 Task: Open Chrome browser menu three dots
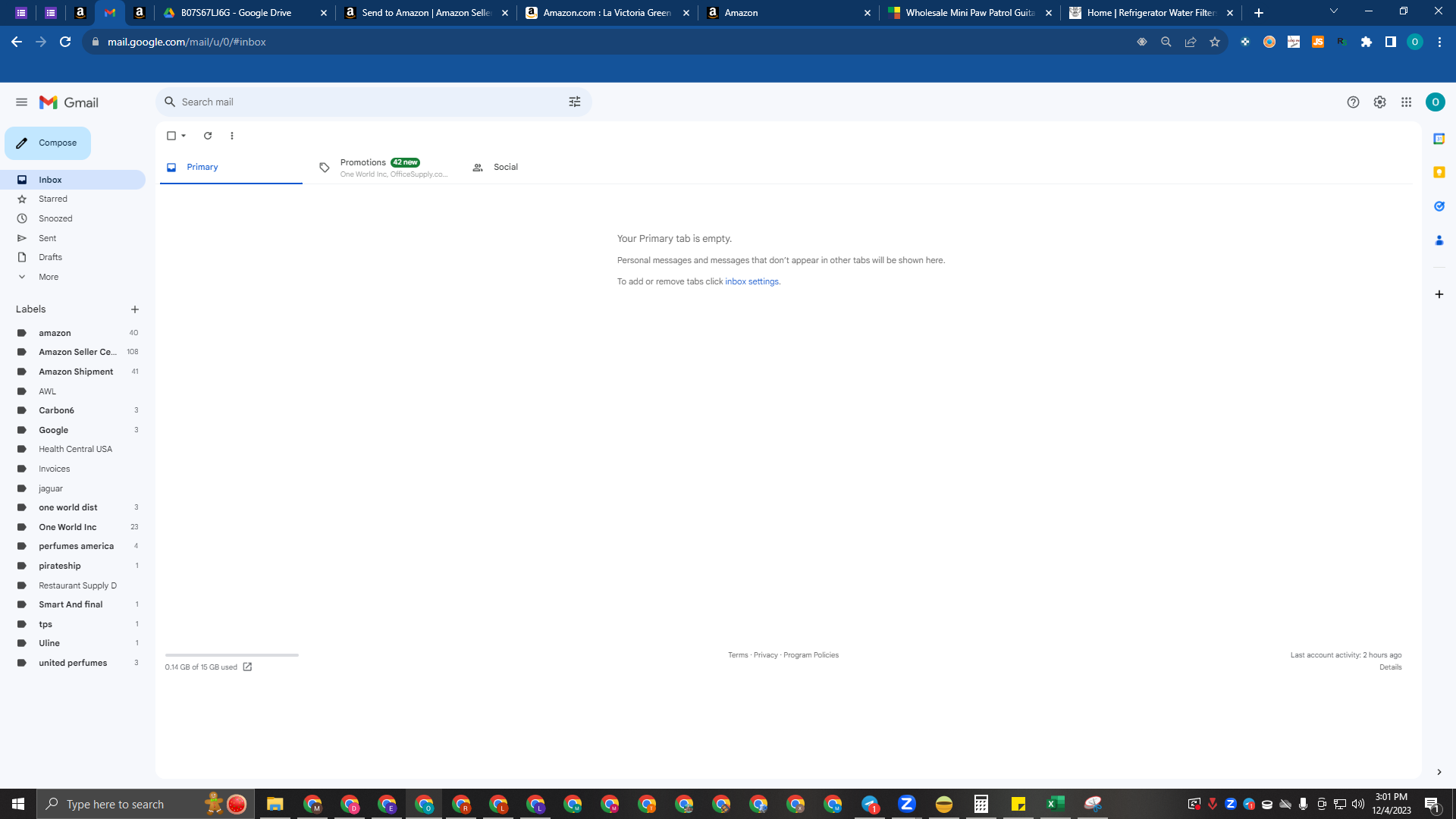pos(1439,42)
